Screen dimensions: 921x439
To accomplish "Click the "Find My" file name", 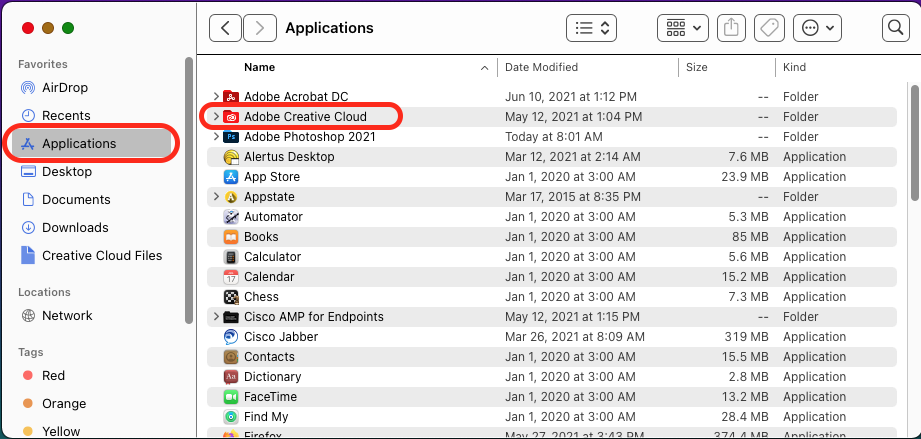I will tap(266, 417).
